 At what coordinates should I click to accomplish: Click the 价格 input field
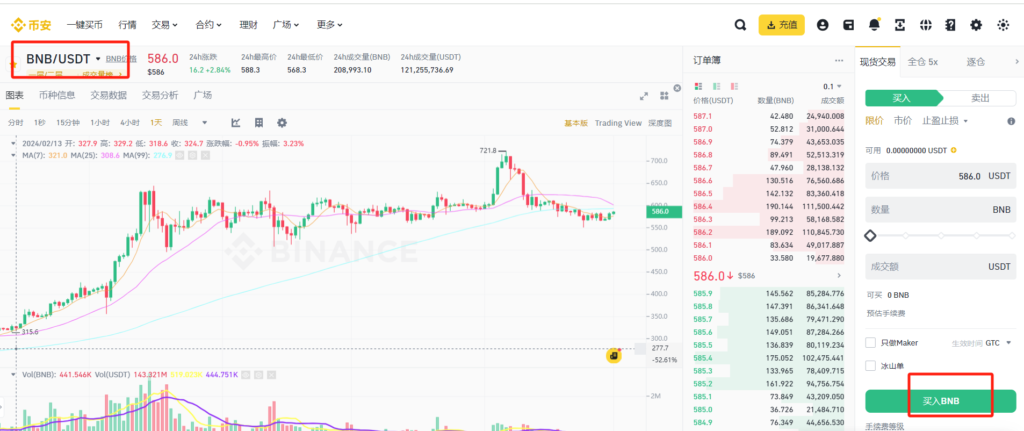pos(940,176)
